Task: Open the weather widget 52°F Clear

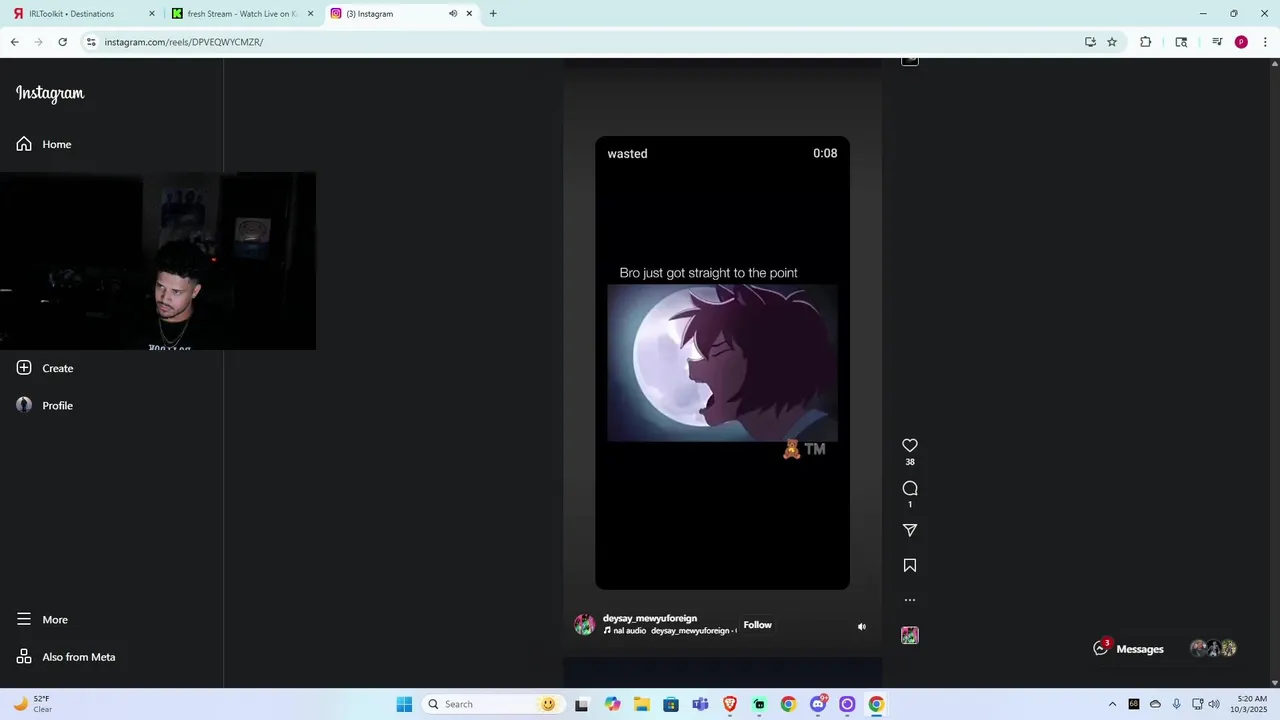Action: click(32, 704)
